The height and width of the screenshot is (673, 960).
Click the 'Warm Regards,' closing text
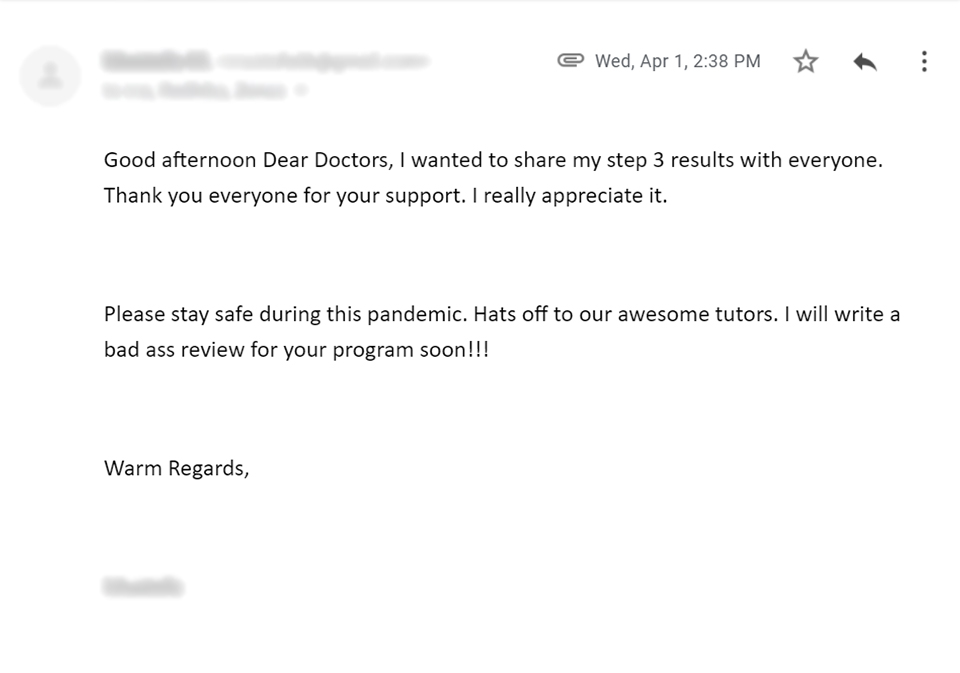176,468
